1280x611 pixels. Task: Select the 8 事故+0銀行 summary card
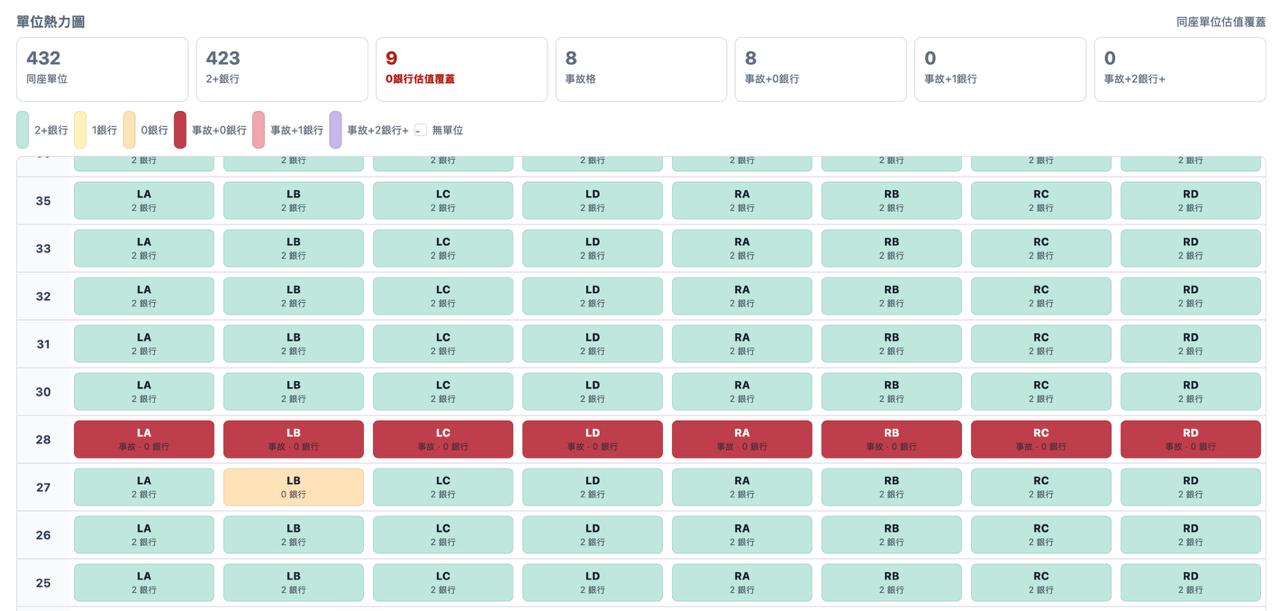point(821,70)
